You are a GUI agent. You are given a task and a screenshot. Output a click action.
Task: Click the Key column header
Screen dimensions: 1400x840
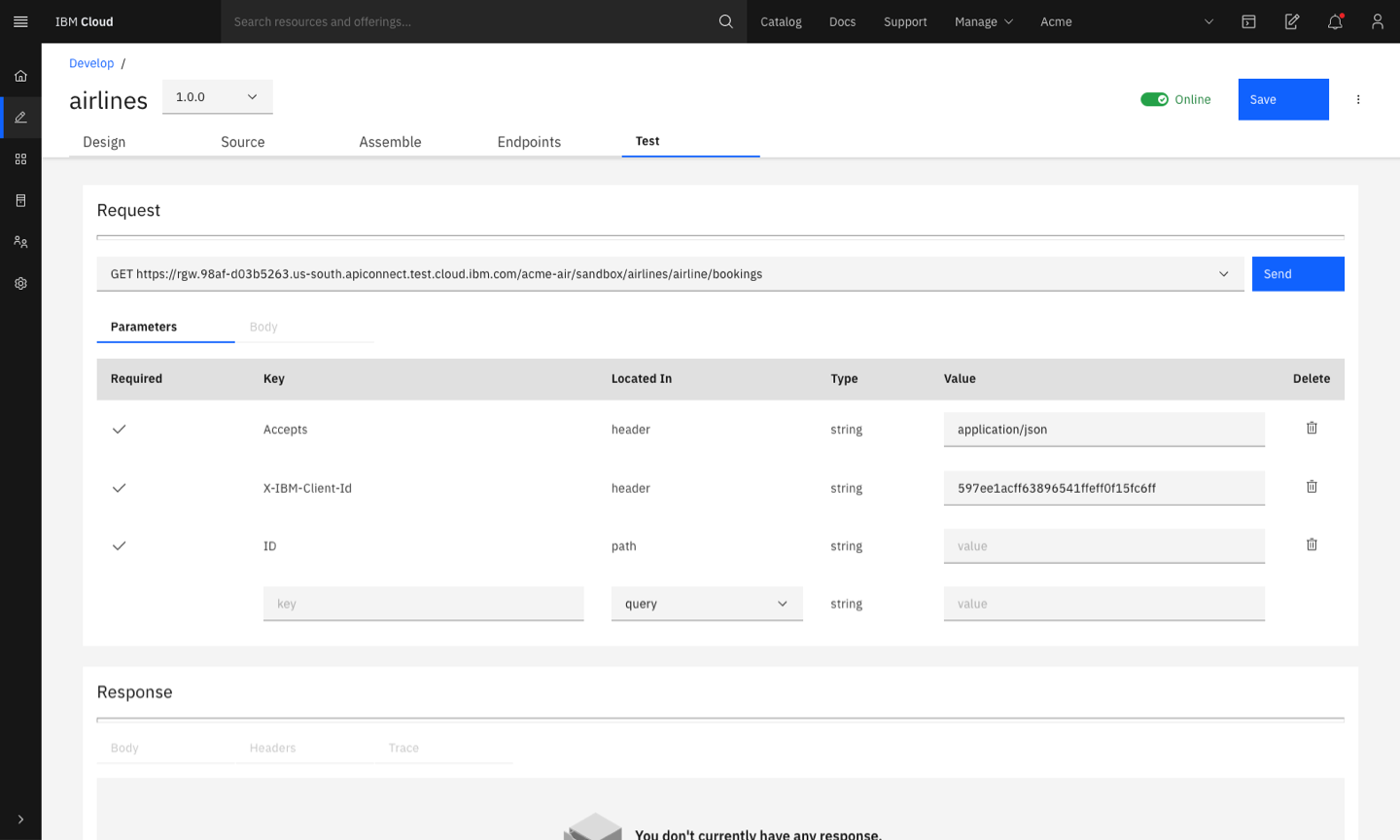tap(274, 378)
